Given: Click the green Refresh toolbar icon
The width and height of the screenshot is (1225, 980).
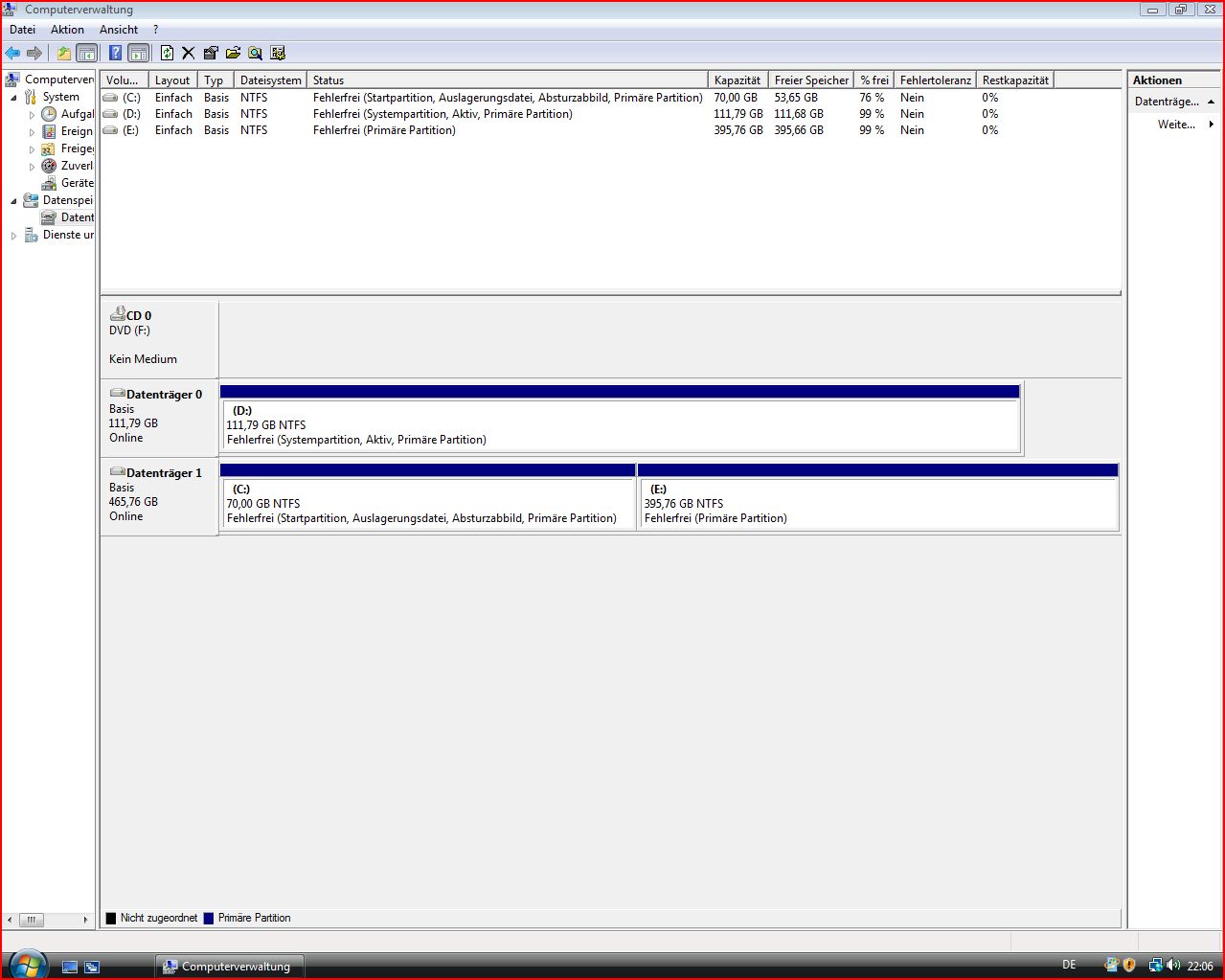Looking at the screenshot, I should coord(167,54).
